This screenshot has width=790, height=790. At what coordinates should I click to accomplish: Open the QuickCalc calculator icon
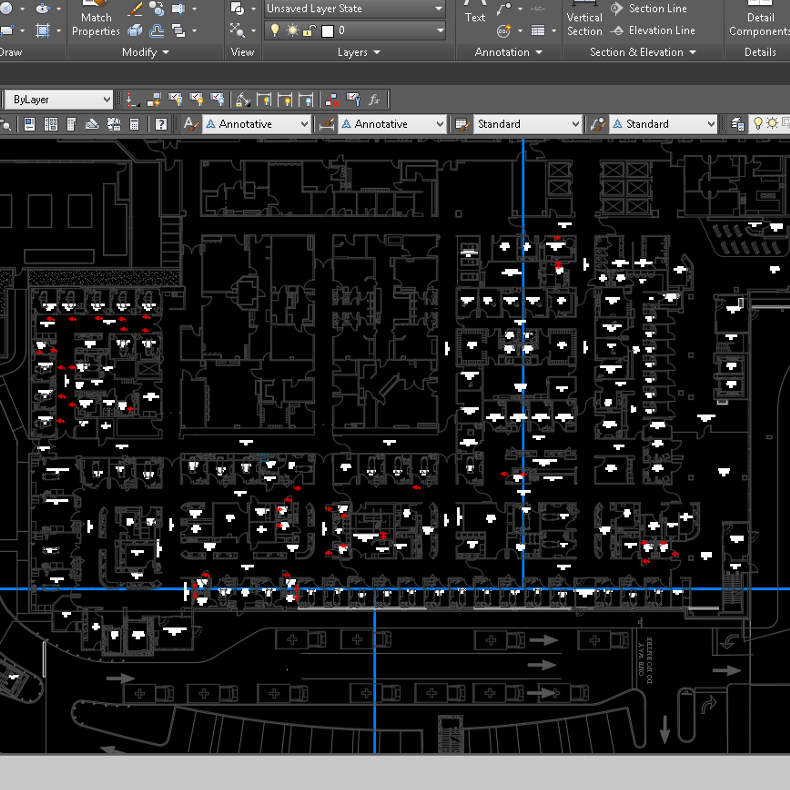click(x=134, y=124)
